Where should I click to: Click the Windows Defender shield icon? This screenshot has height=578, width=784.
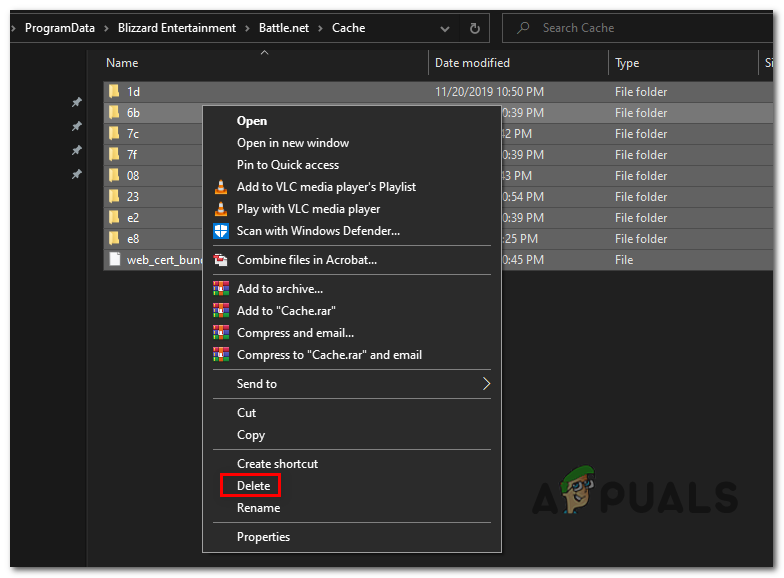point(221,231)
